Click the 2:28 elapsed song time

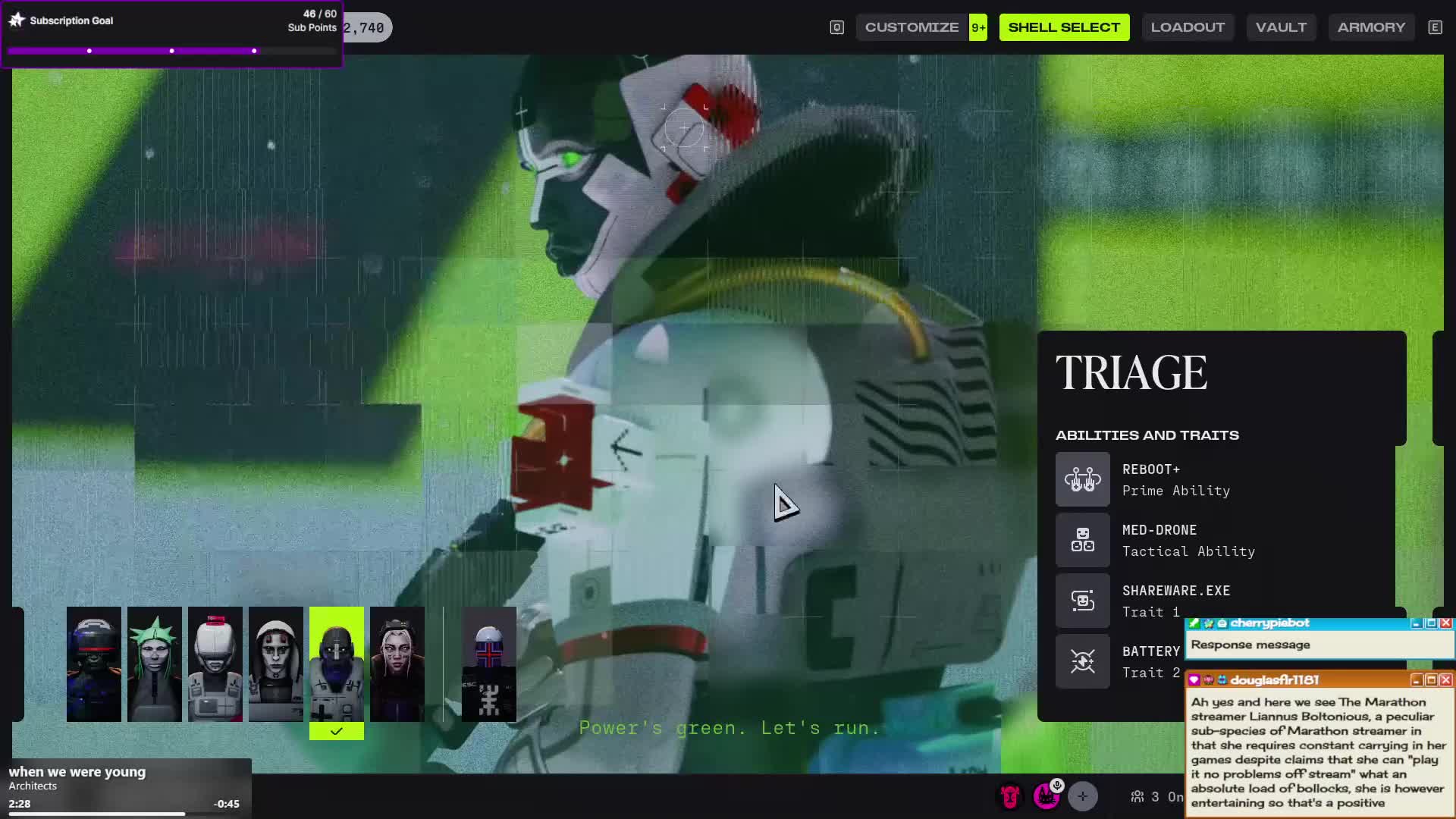(x=20, y=804)
